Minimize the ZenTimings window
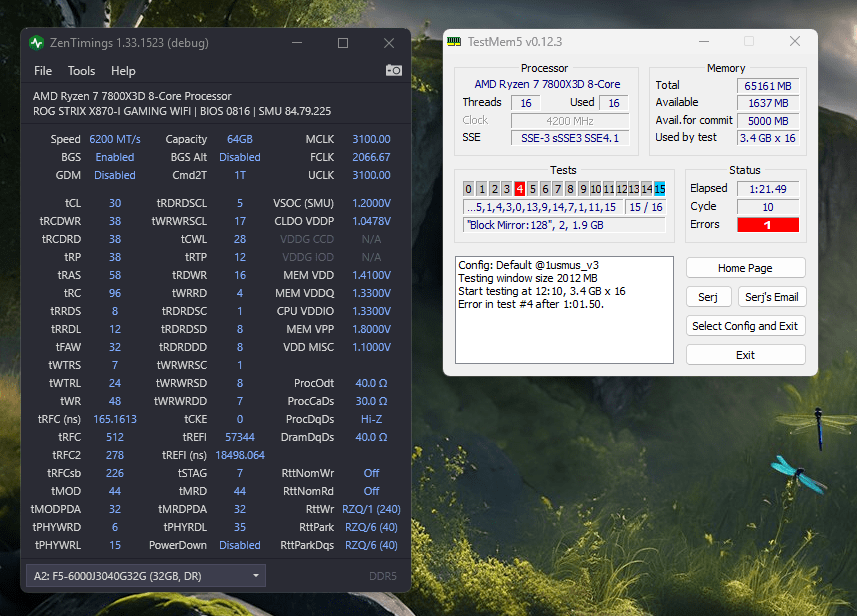The width and height of the screenshot is (857, 616). (297, 43)
